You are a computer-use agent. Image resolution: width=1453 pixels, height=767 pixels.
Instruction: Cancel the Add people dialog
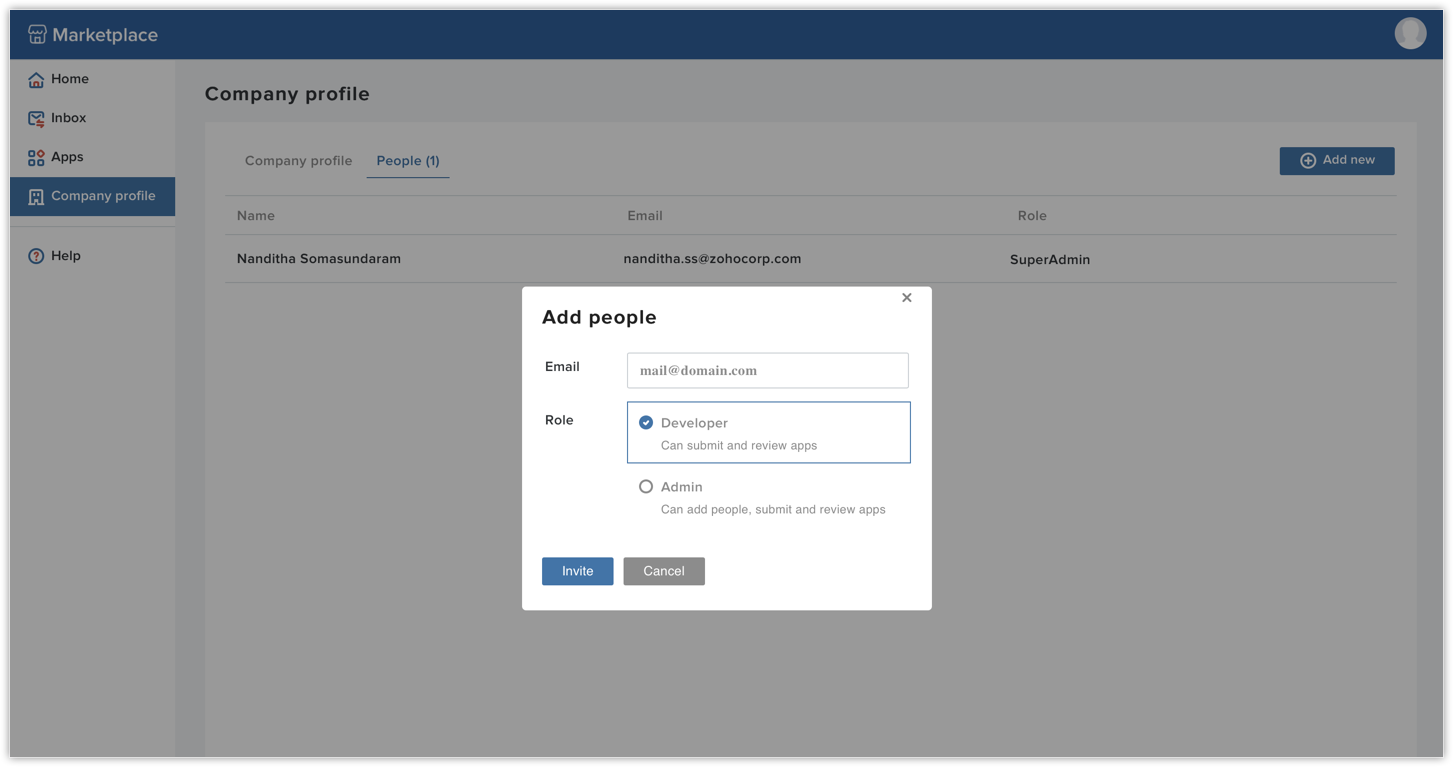(663, 571)
